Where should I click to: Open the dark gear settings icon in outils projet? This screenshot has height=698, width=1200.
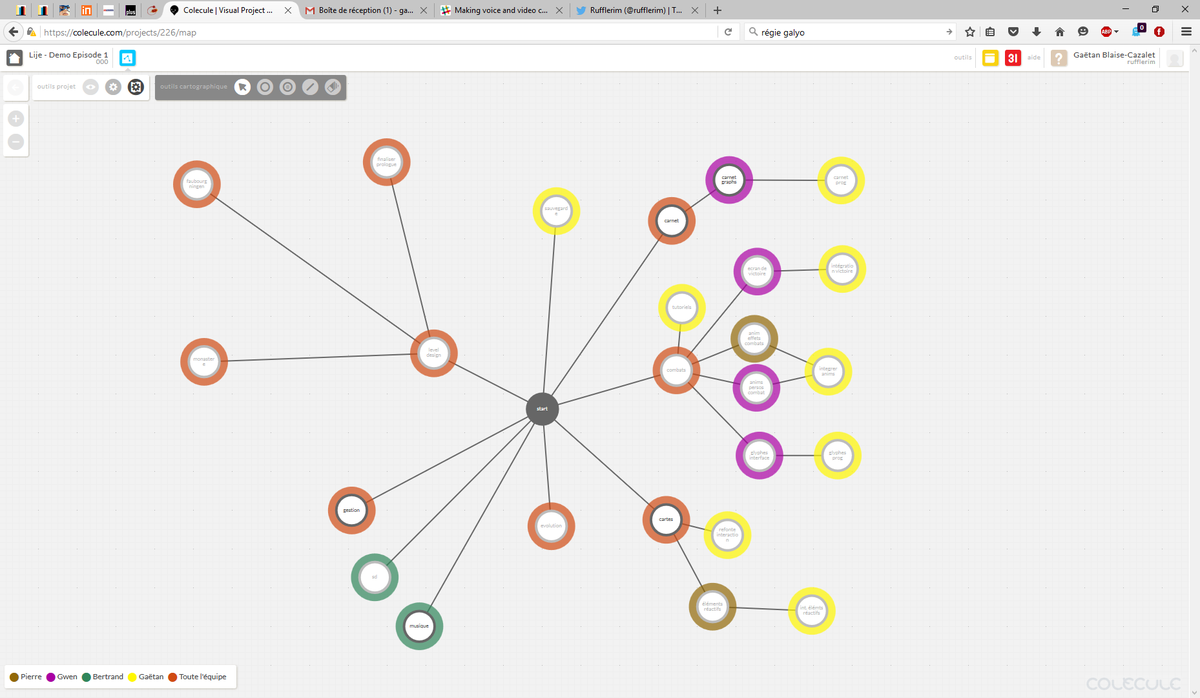pyautogui.click(x=135, y=87)
